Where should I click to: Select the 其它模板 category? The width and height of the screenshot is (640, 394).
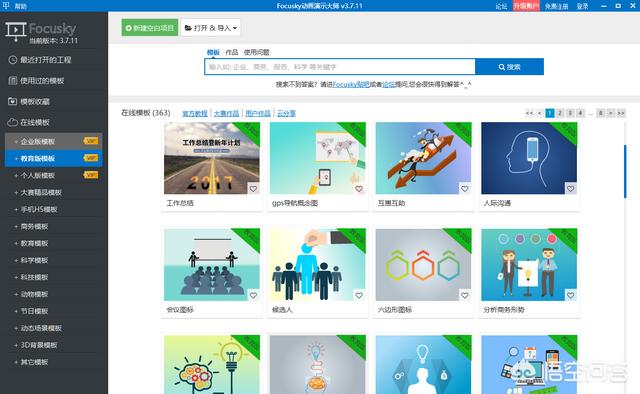[x=53, y=362]
